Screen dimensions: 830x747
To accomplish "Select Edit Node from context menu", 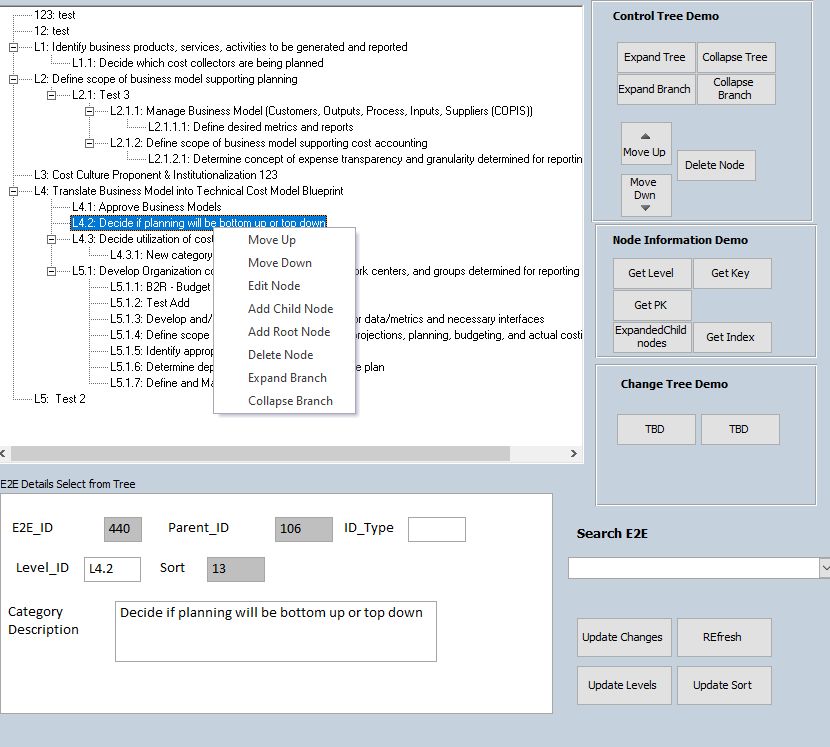I will tap(274, 286).
